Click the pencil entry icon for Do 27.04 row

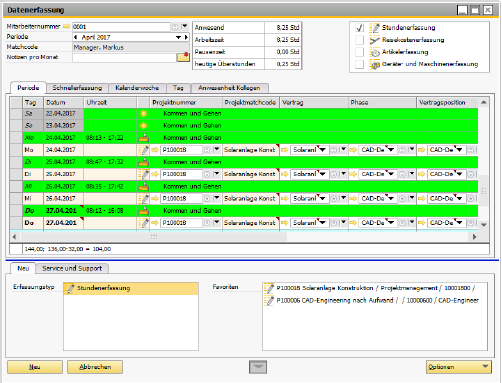pos(144,223)
